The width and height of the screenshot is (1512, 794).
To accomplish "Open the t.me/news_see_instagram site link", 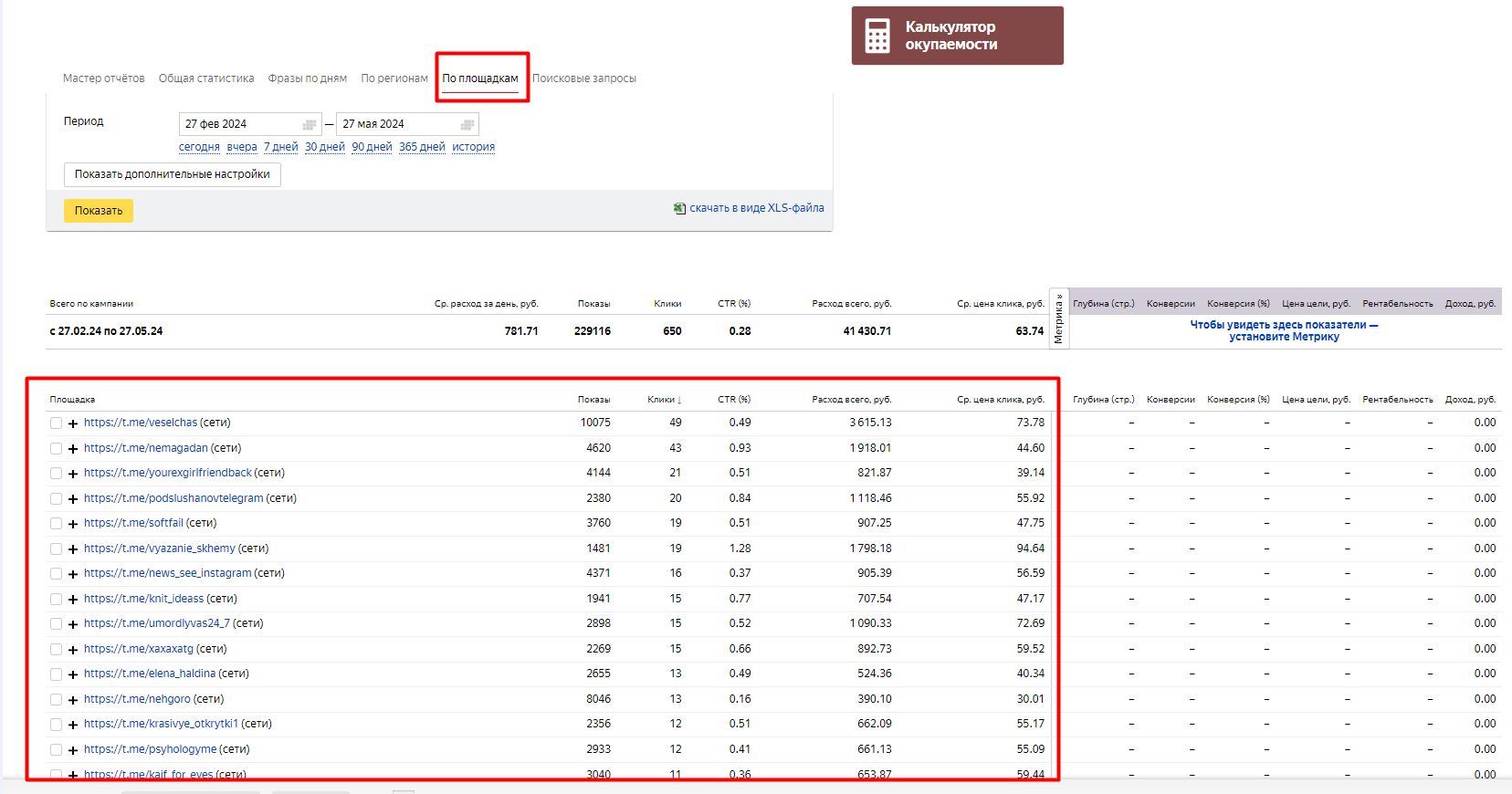I will pyautogui.click(x=168, y=573).
